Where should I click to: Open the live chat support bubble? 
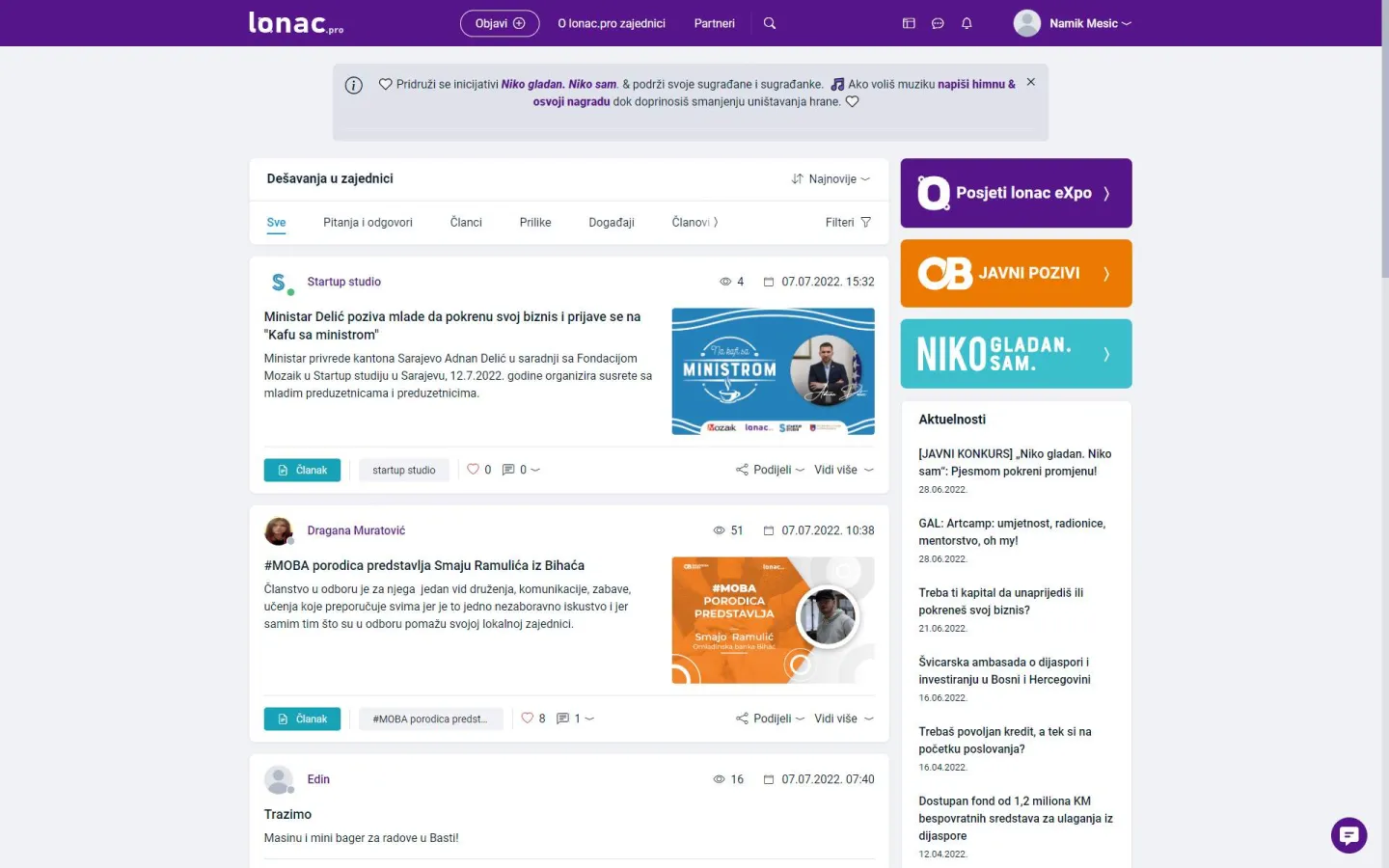click(x=1348, y=835)
